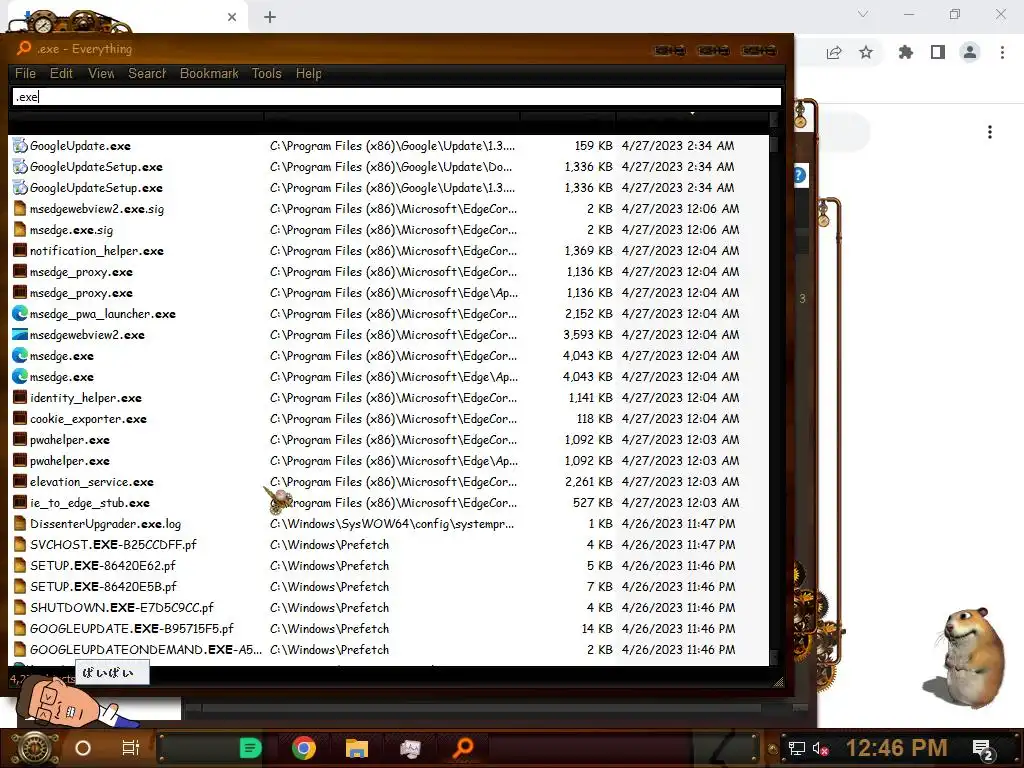Click the horizontal scrollbar below Everything window
This screenshot has height=768, width=1024.
click(481, 707)
